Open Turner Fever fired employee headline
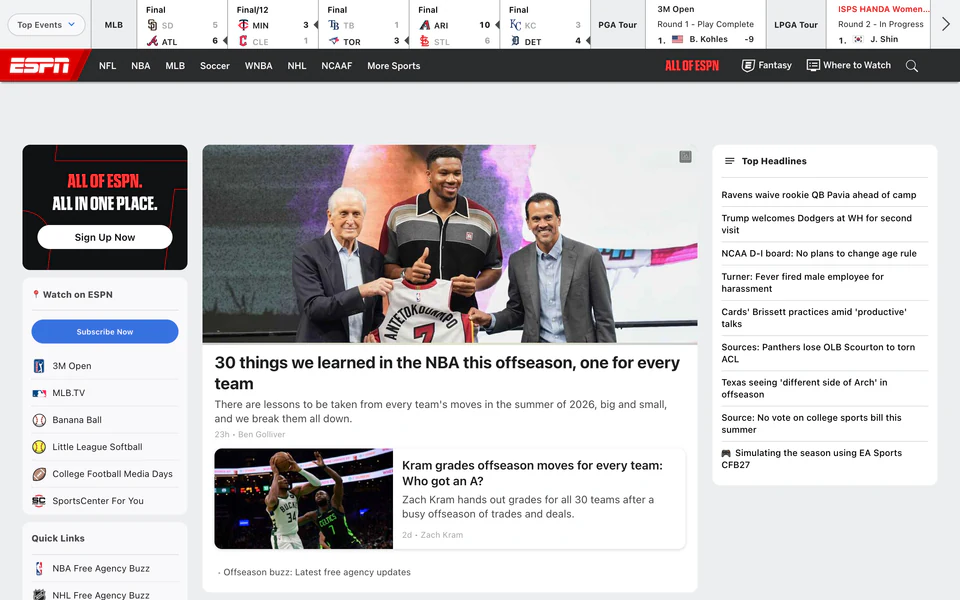Image resolution: width=960 pixels, height=600 pixels. 802,283
